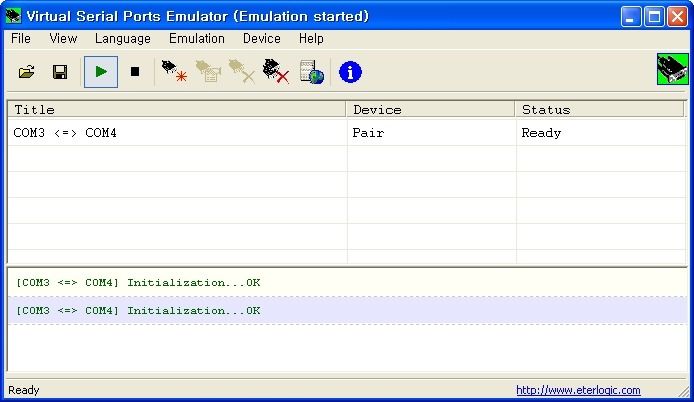Save the current configuration
The width and height of the screenshot is (694, 402).
pos(60,72)
